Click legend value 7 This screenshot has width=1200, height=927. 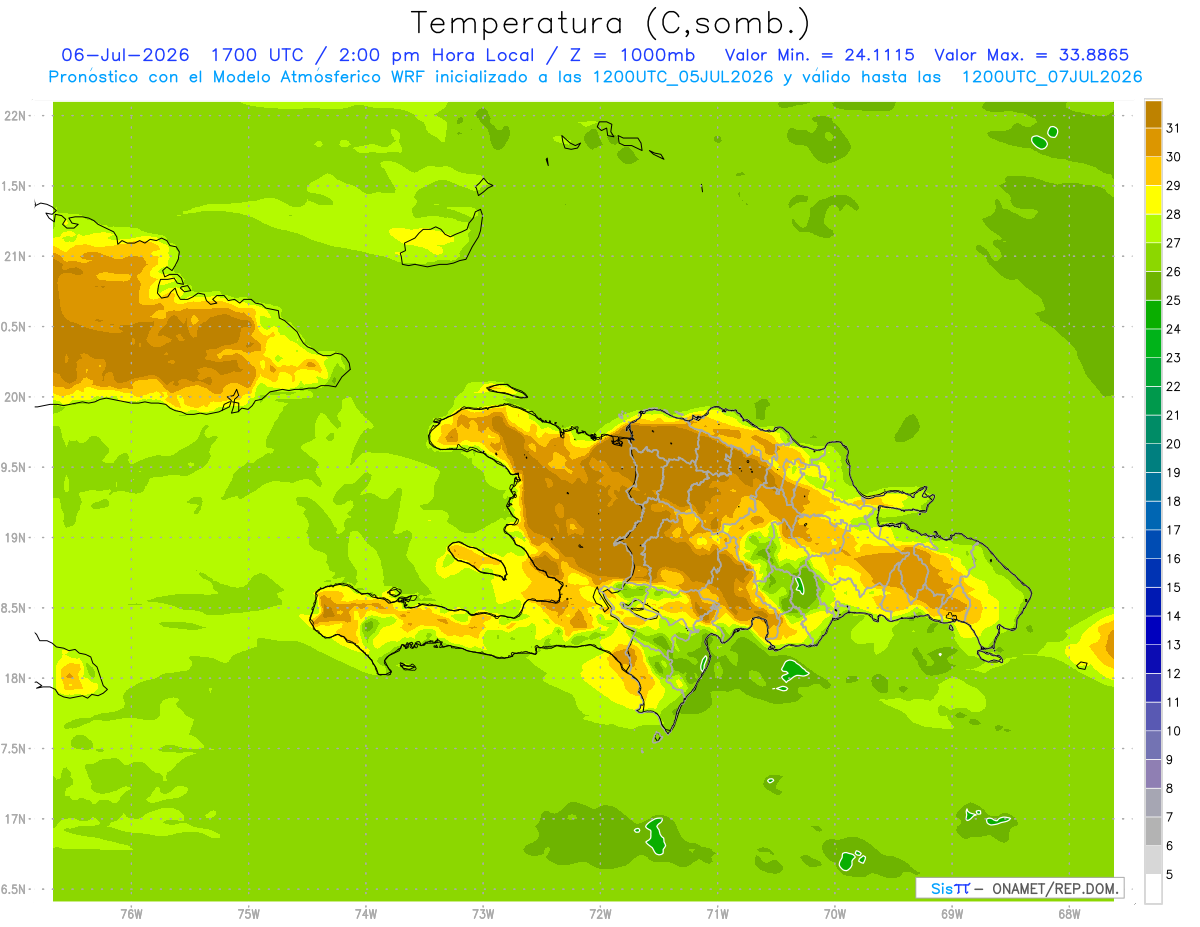1169,817
